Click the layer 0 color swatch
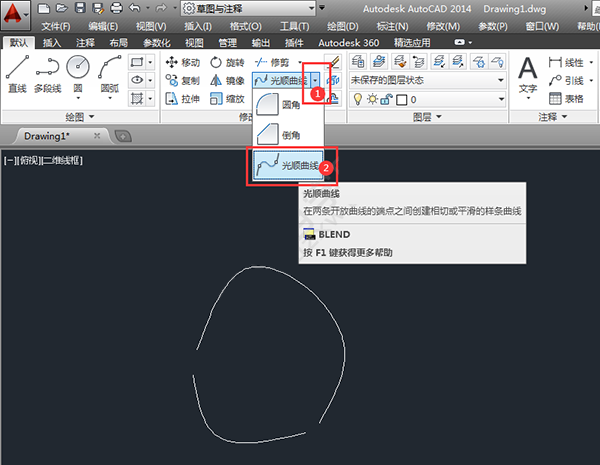 pyautogui.click(x=402, y=100)
